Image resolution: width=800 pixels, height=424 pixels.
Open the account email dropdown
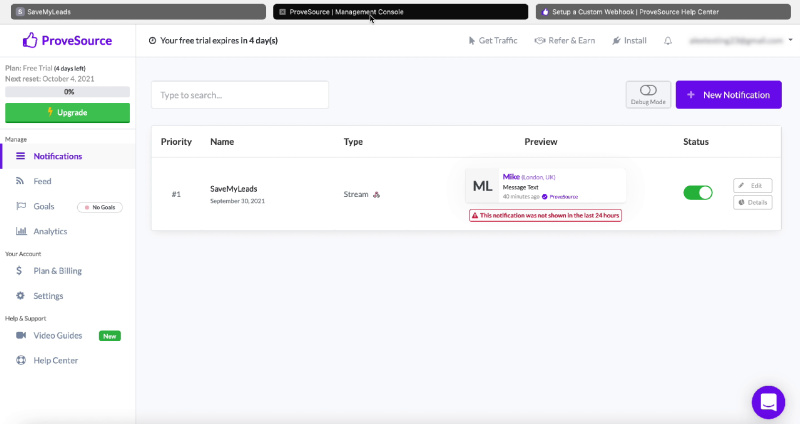pos(741,40)
